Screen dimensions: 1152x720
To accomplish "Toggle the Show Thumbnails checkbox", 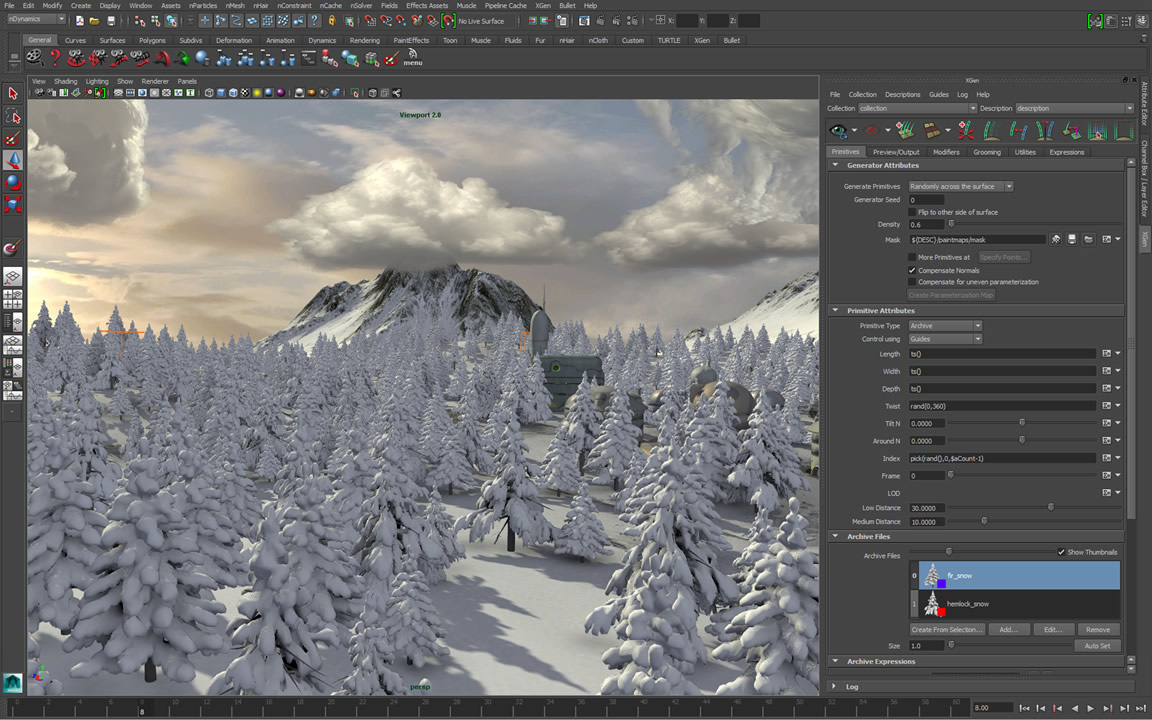I will pos(1061,552).
